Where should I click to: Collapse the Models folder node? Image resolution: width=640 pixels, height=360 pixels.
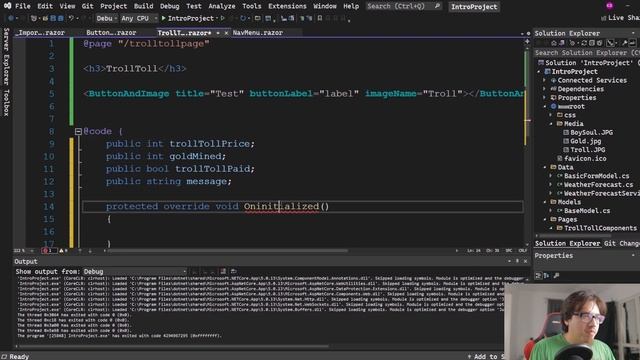click(x=545, y=202)
